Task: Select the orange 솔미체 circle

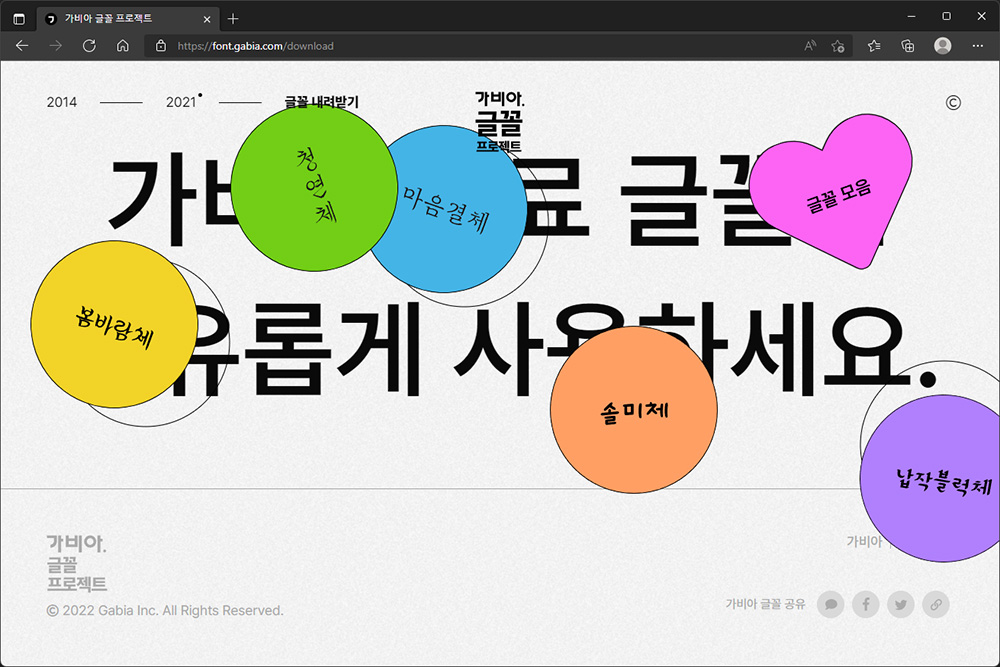Action: click(634, 410)
